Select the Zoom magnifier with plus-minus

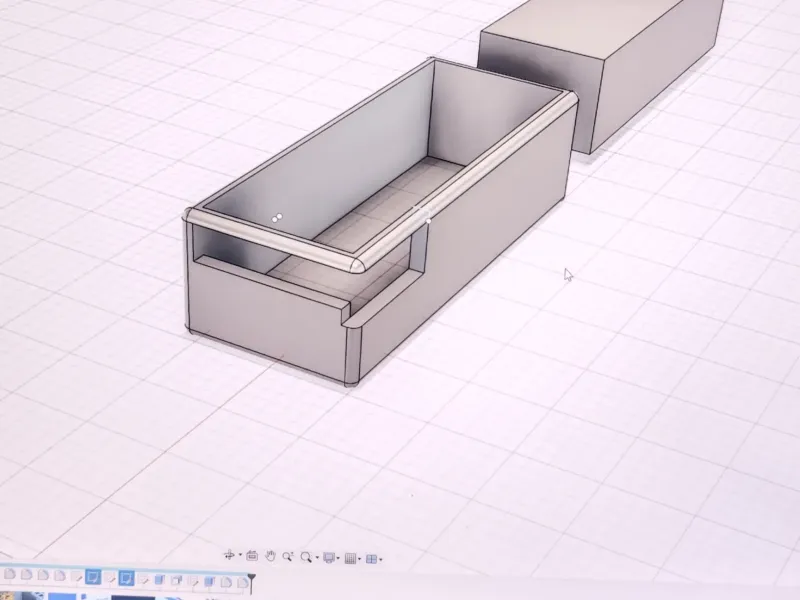[x=288, y=557]
